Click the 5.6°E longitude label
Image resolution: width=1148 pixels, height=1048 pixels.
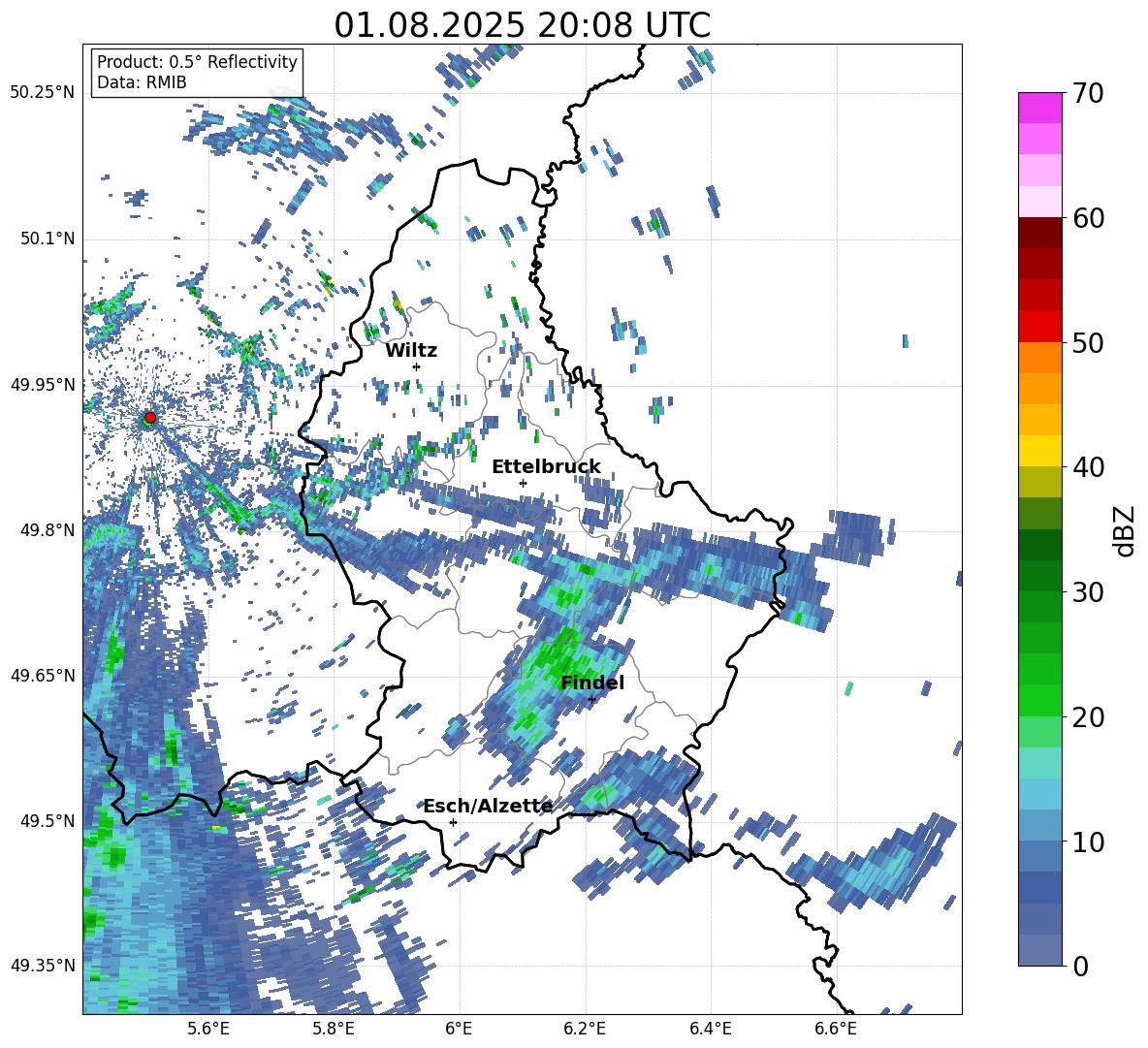pos(207,1029)
